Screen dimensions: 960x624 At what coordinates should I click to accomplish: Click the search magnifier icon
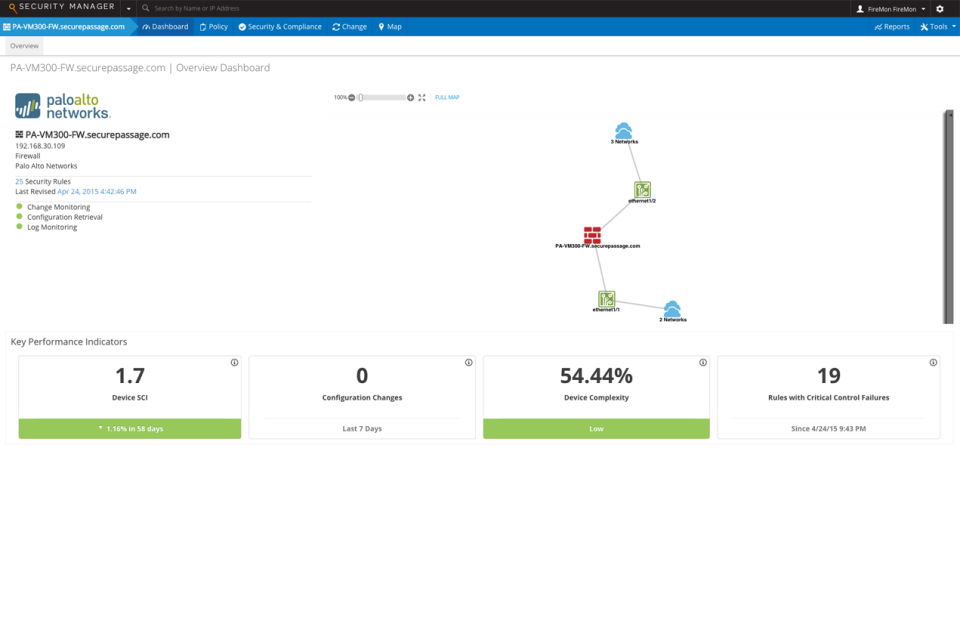pos(145,8)
